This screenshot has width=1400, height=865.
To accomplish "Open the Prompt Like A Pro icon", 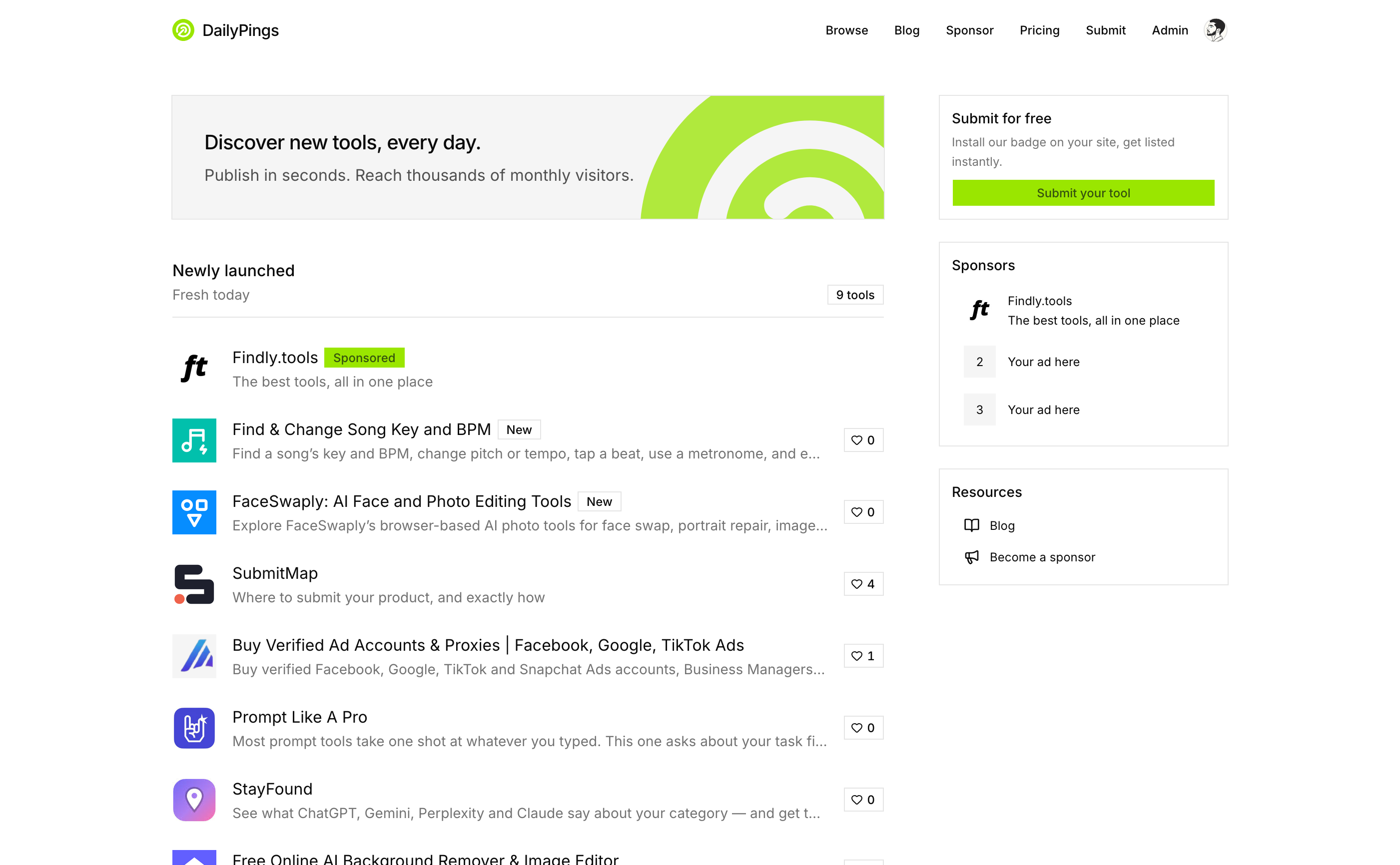I will 194,728.
